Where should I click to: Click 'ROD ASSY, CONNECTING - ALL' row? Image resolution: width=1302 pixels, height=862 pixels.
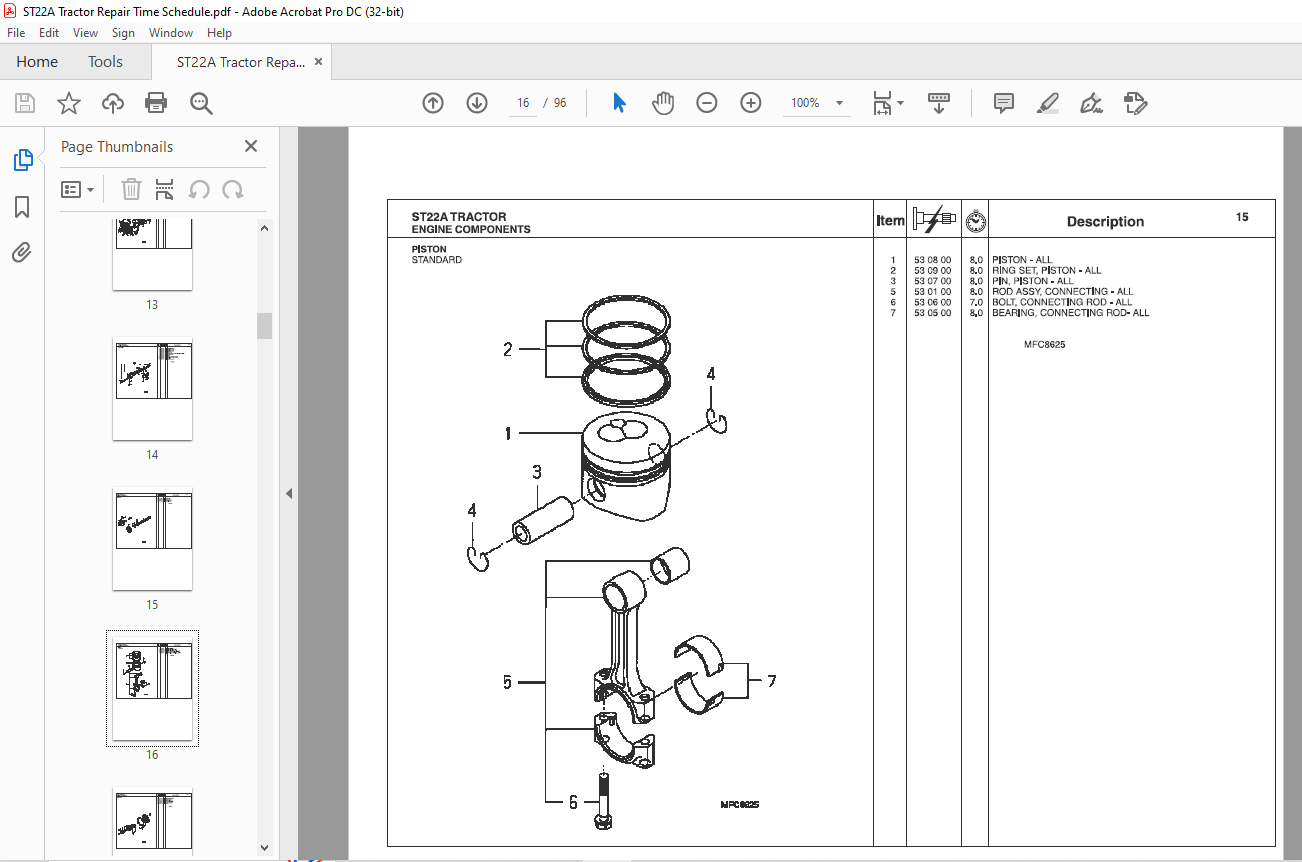coord(1062,292)
